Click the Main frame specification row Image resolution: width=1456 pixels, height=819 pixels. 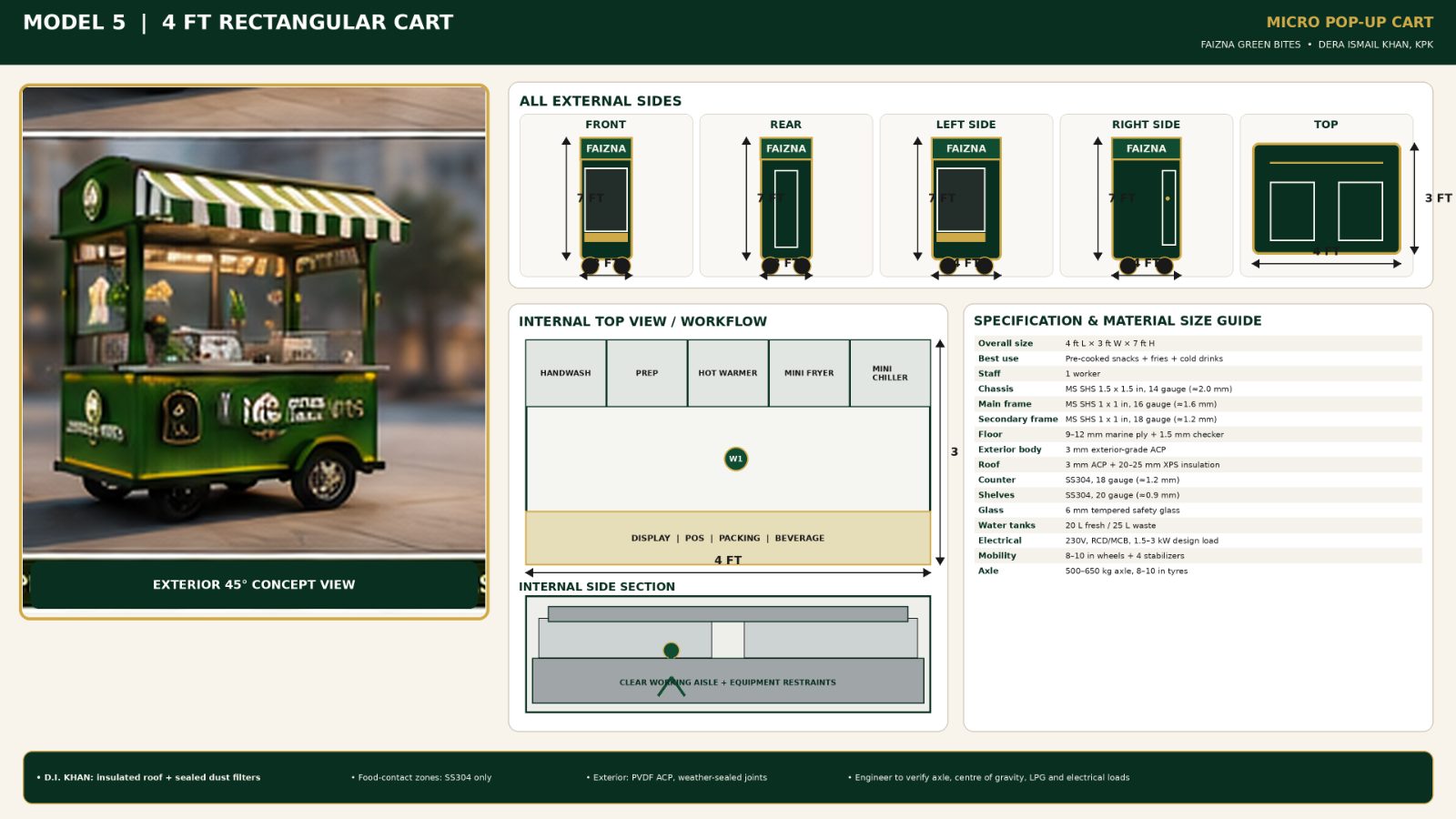click(1198, 404)
